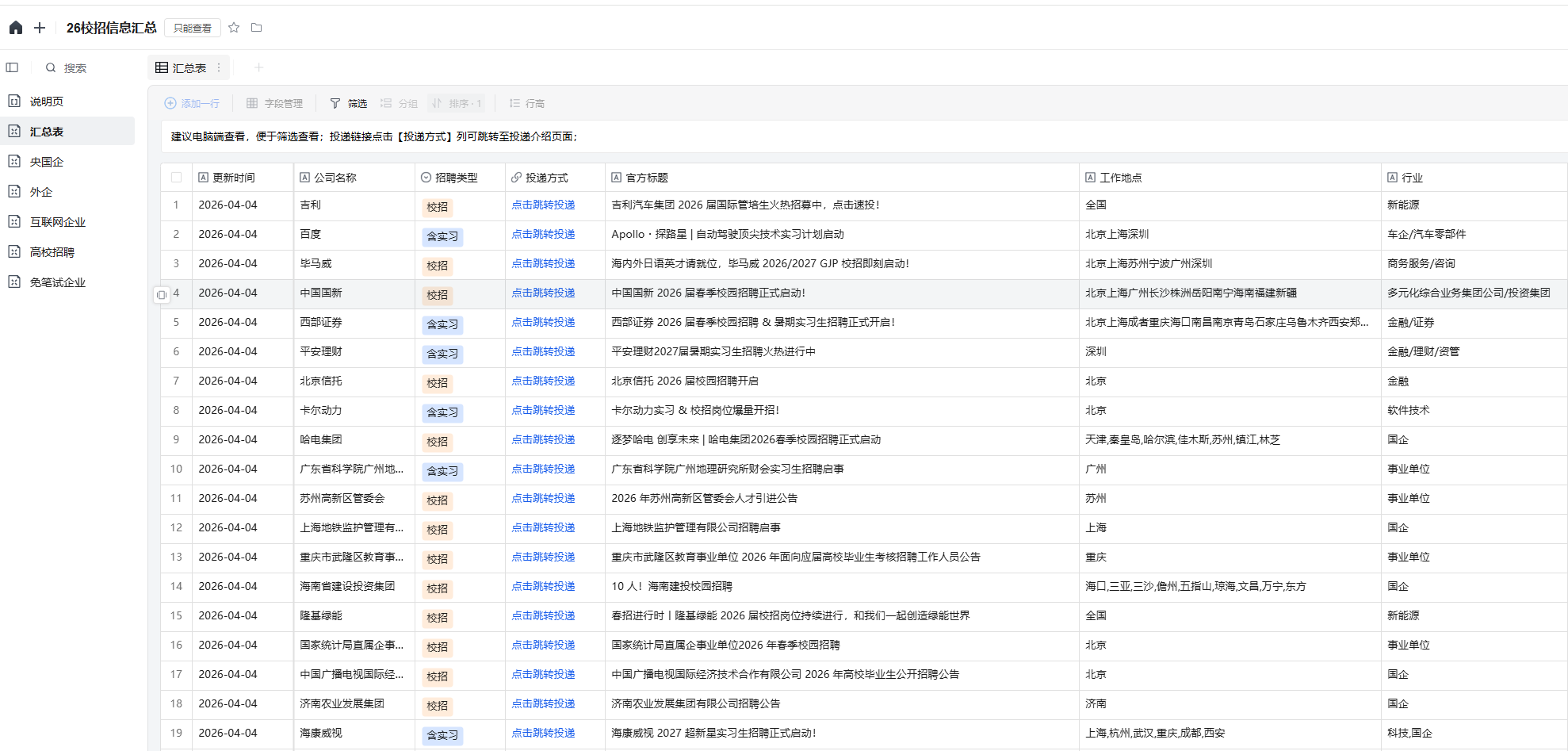The image size is (1568, 751).
Task: Open 免笔试企业 in sidebar
Action: pyautogui.click(x=57, y=282)
